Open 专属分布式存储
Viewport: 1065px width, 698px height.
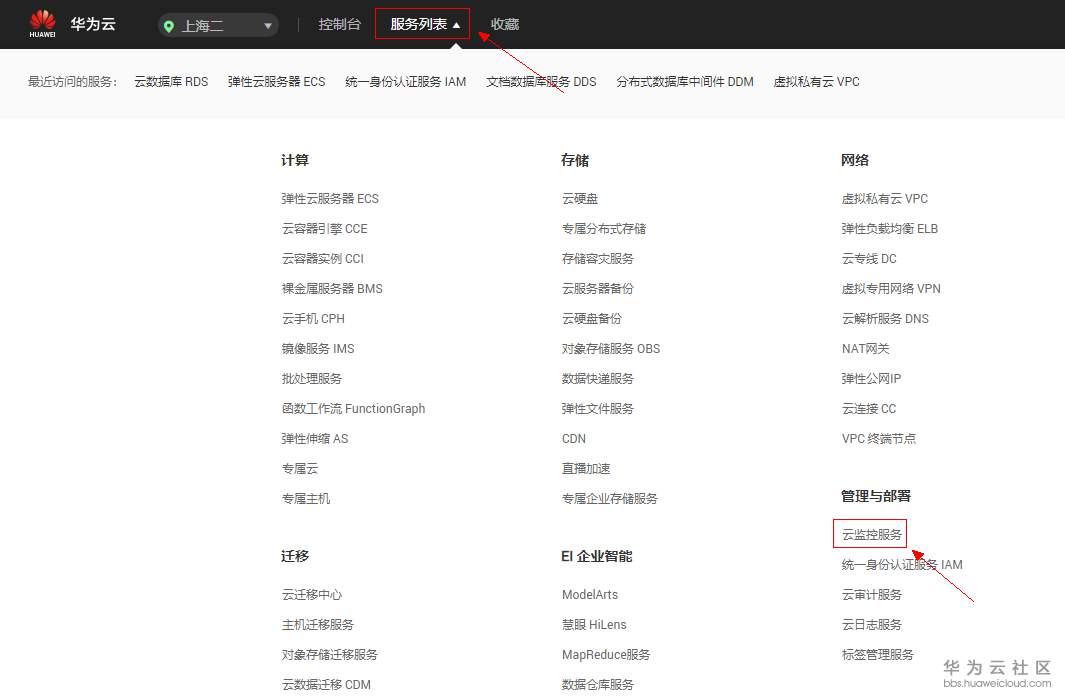(x=604, y=229)
